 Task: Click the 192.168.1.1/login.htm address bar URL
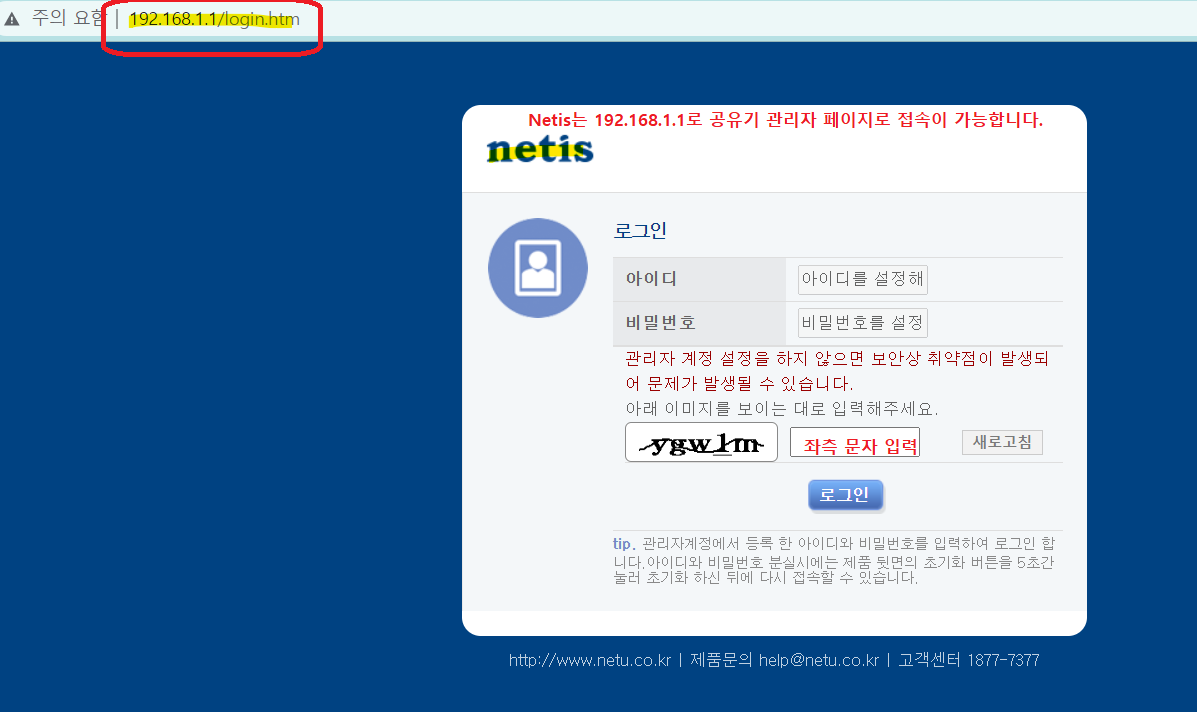215,19
